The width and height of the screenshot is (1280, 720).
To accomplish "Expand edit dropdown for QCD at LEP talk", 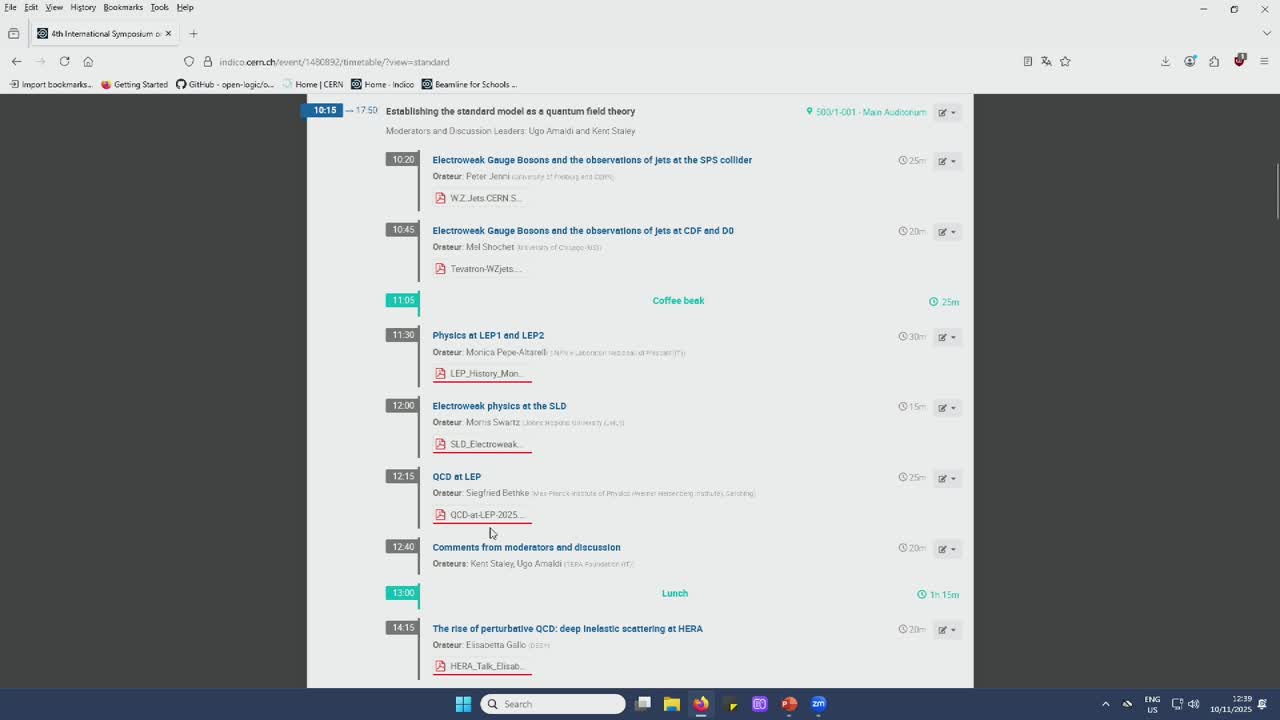I will coord(946,478).
